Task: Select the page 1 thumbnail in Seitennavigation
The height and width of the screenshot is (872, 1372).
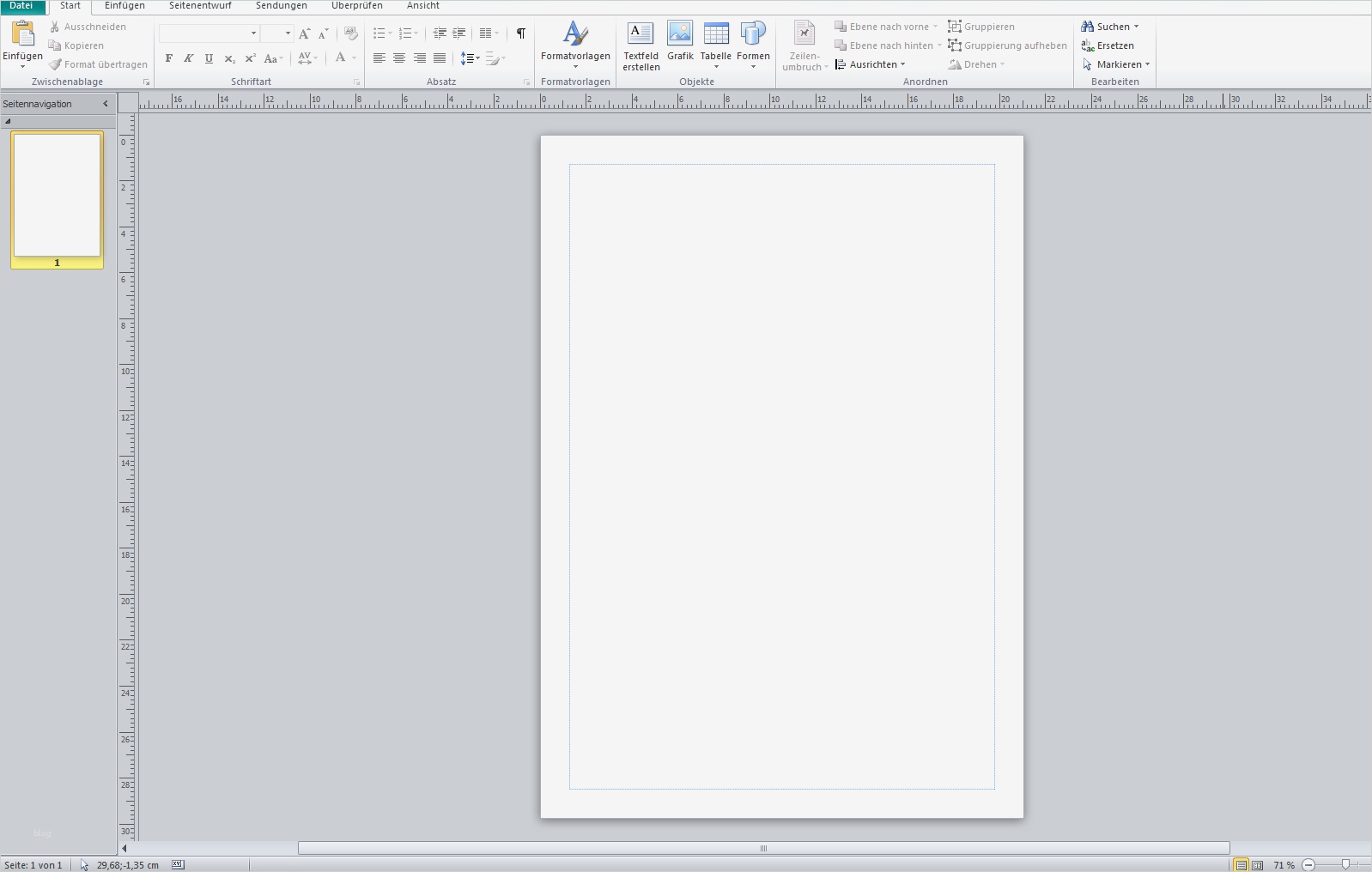Action: (58, 196)
